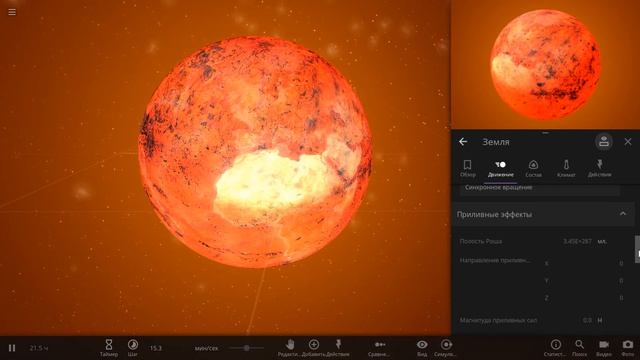
Task: Switch to the Движение tab
Action: pos(500,169)
